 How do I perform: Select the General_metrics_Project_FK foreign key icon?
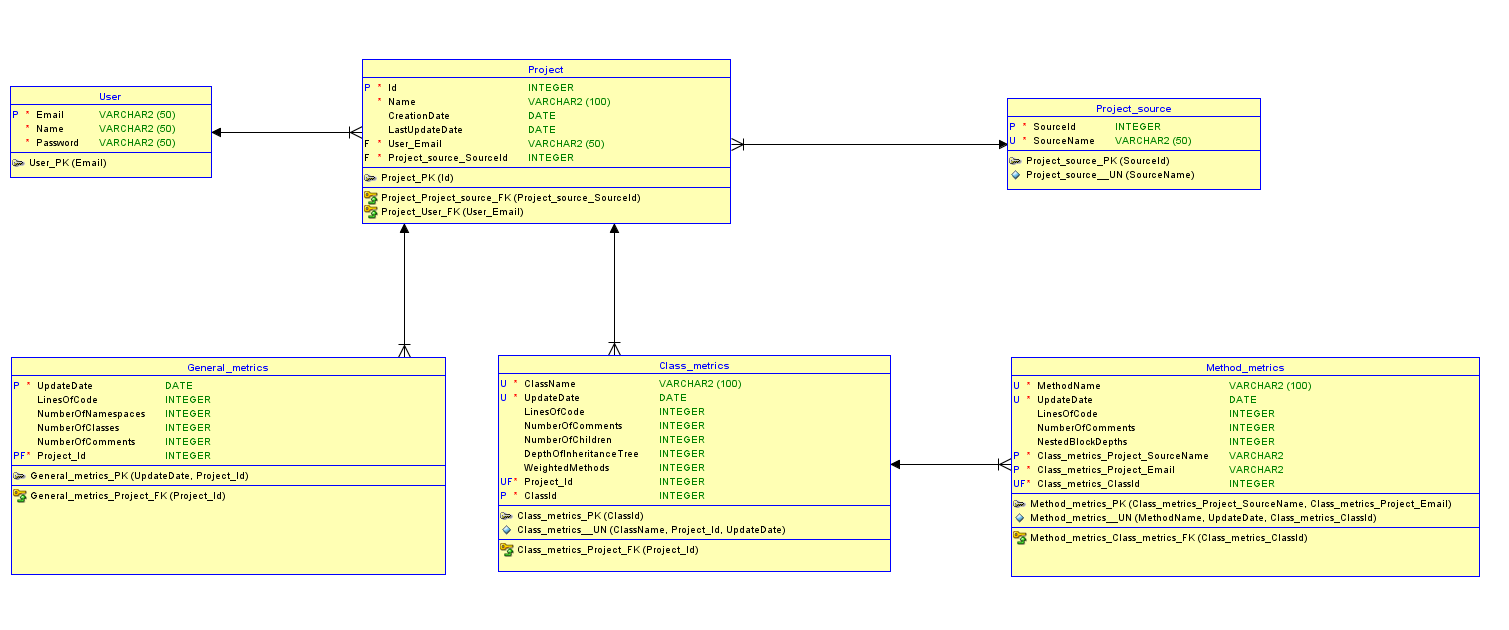(20, 495)
